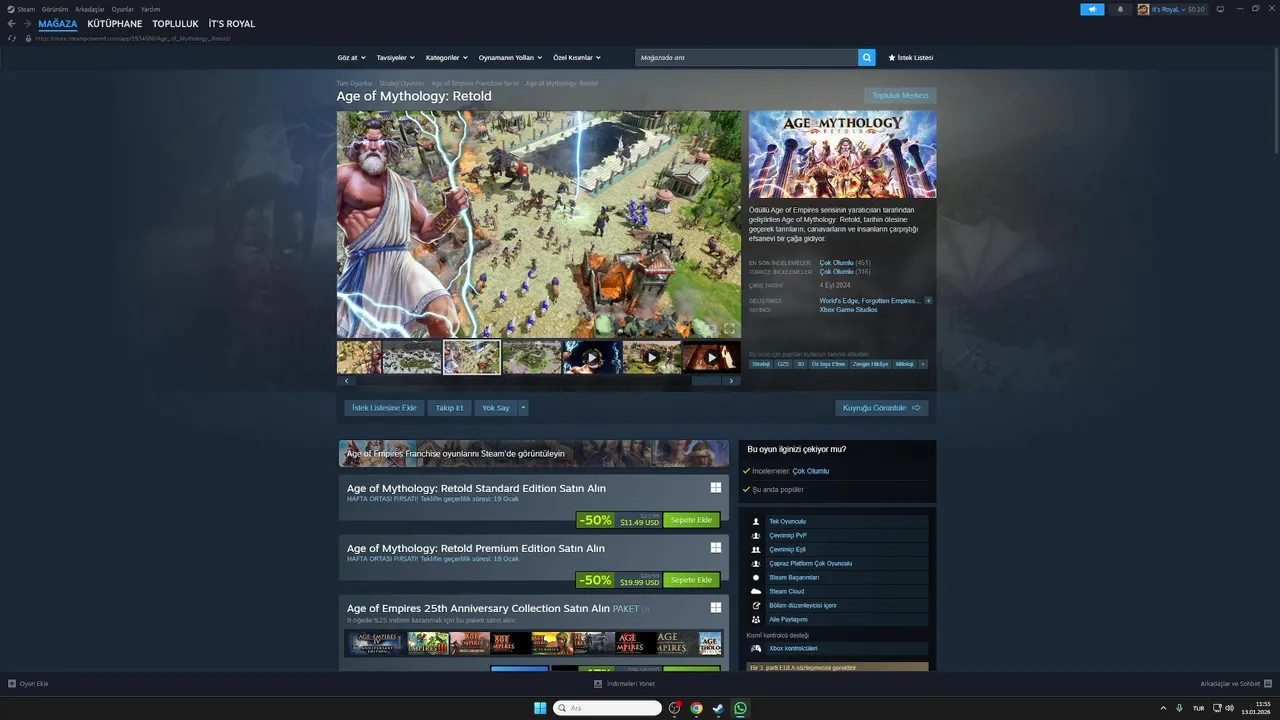Viewport: 1280px width, 720px height.
Task: Click the İstek Listesine Ekle button
Action: (x=384, y=408)
